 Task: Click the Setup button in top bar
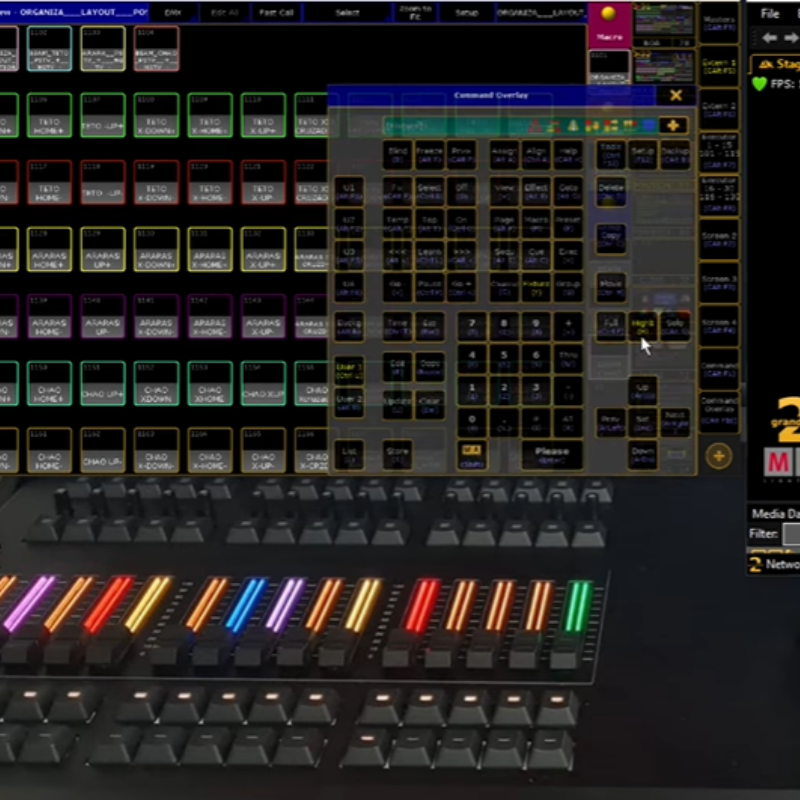click(x=466, y=13)
